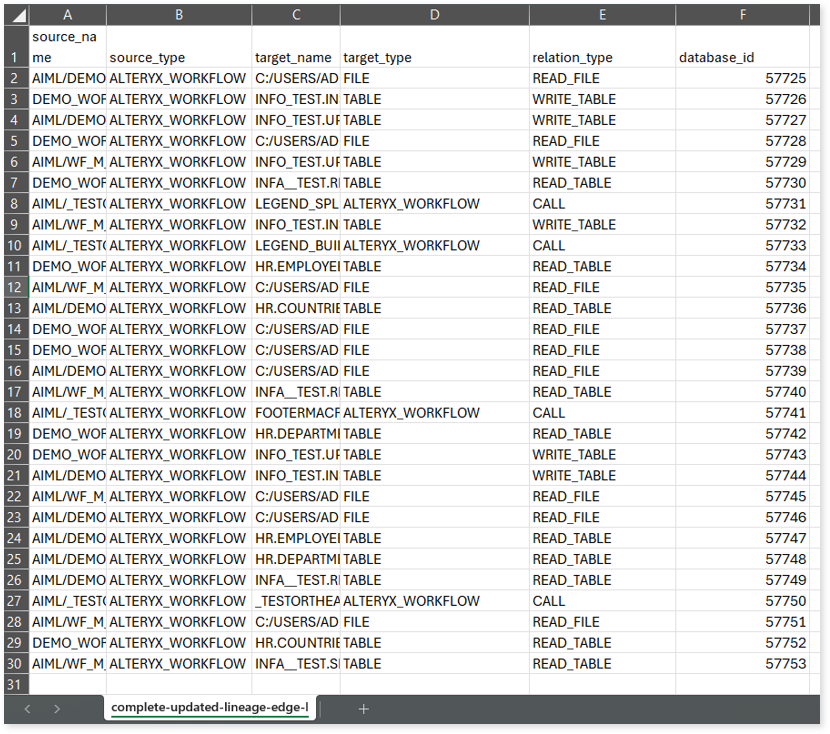The width and height of the screenshot is (830, 734).
Task: Click the relation_type header cell
Action: pos(602,47)
